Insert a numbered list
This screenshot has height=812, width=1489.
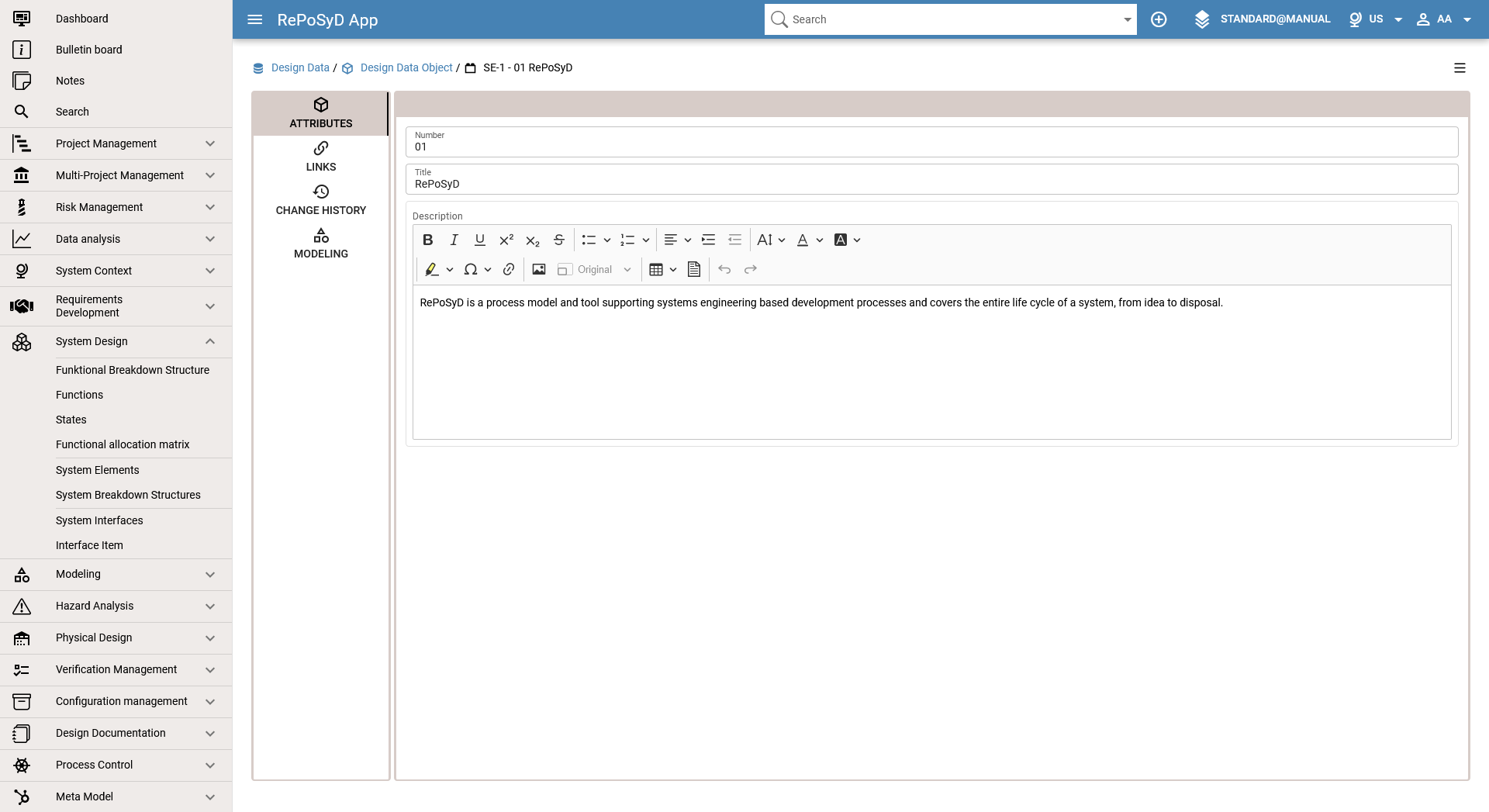tap(628, 240)
